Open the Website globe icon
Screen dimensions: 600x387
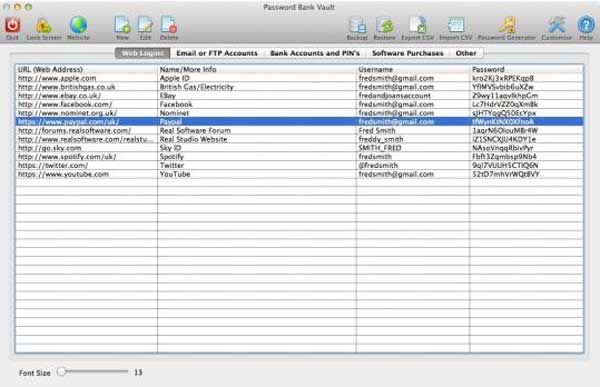pos(78,25)
